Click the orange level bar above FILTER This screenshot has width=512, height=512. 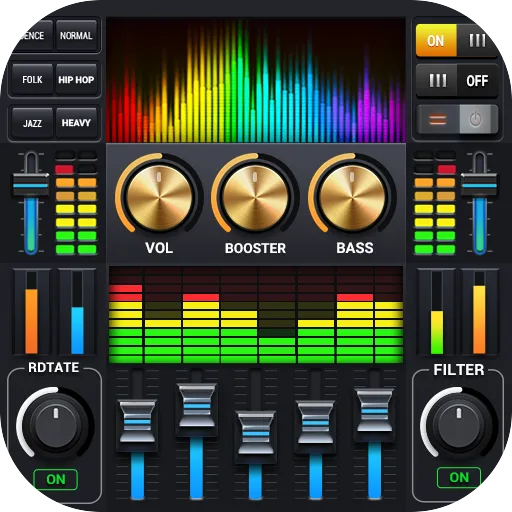click(x=479, y=313)
